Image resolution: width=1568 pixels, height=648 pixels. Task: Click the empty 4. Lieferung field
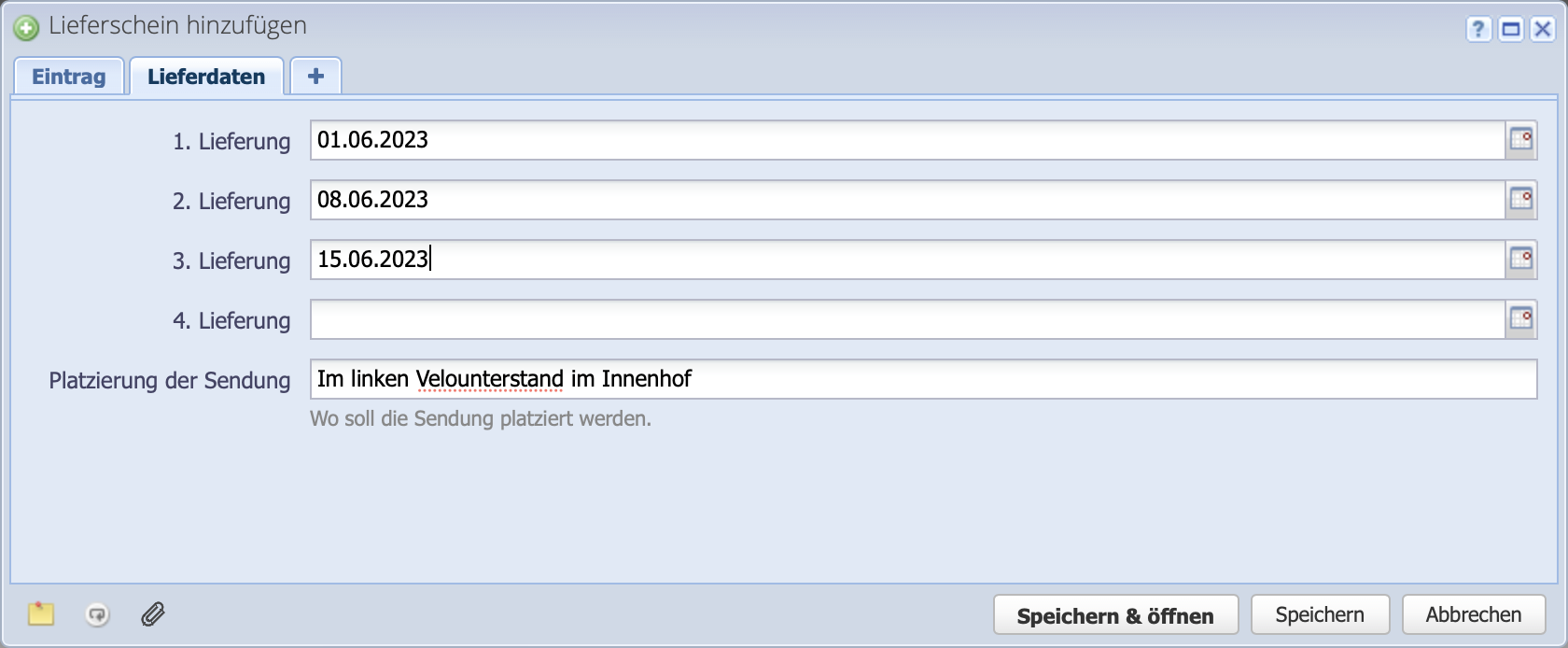[905, 319]
